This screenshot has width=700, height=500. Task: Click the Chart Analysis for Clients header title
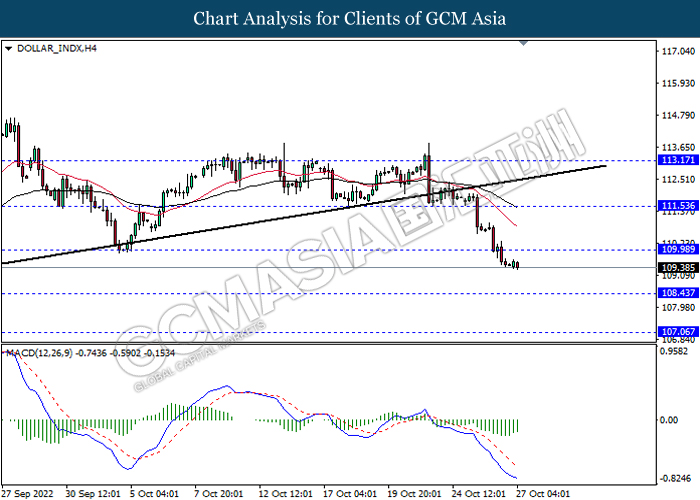[x=350, y=19]
